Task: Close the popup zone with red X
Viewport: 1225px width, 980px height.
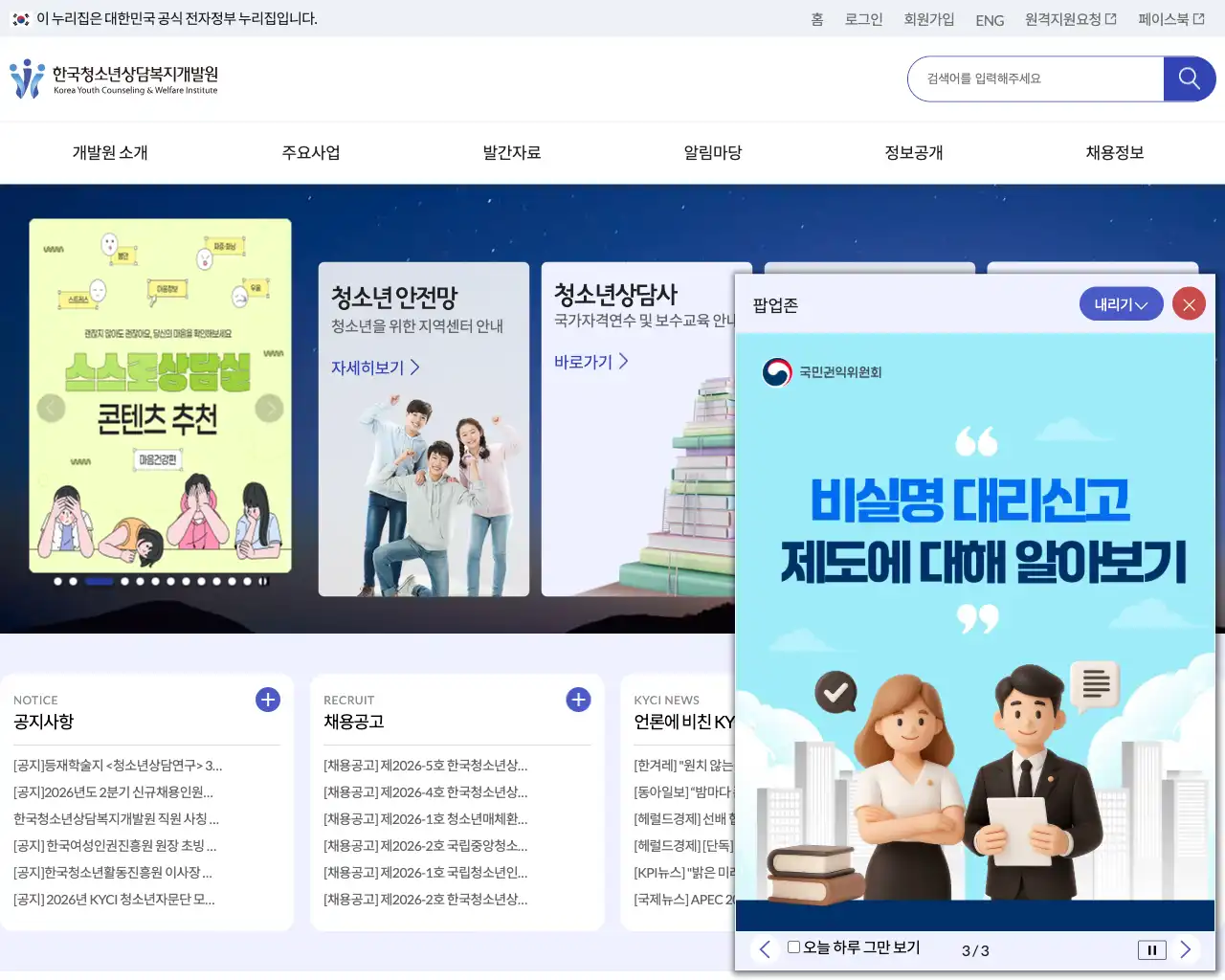Action: click(x=1189, y=304)
